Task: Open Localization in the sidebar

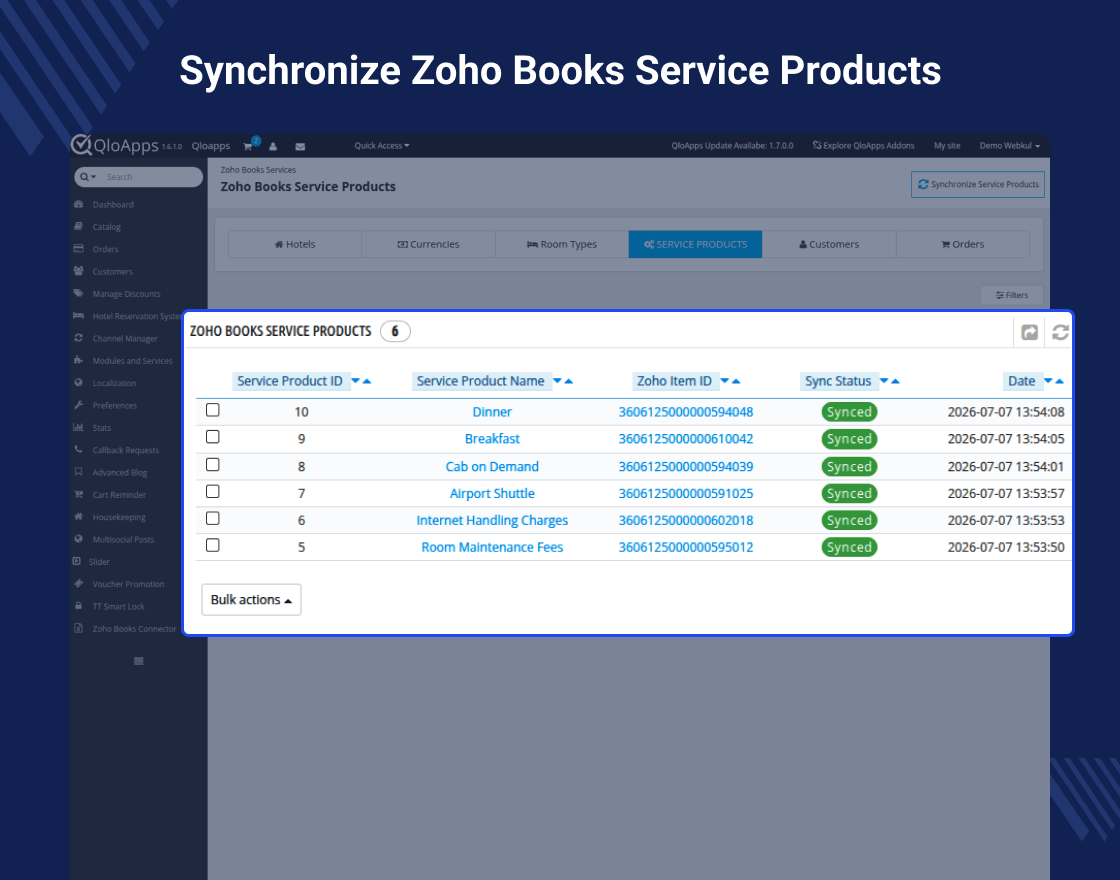Action: (x=114, y=383)
